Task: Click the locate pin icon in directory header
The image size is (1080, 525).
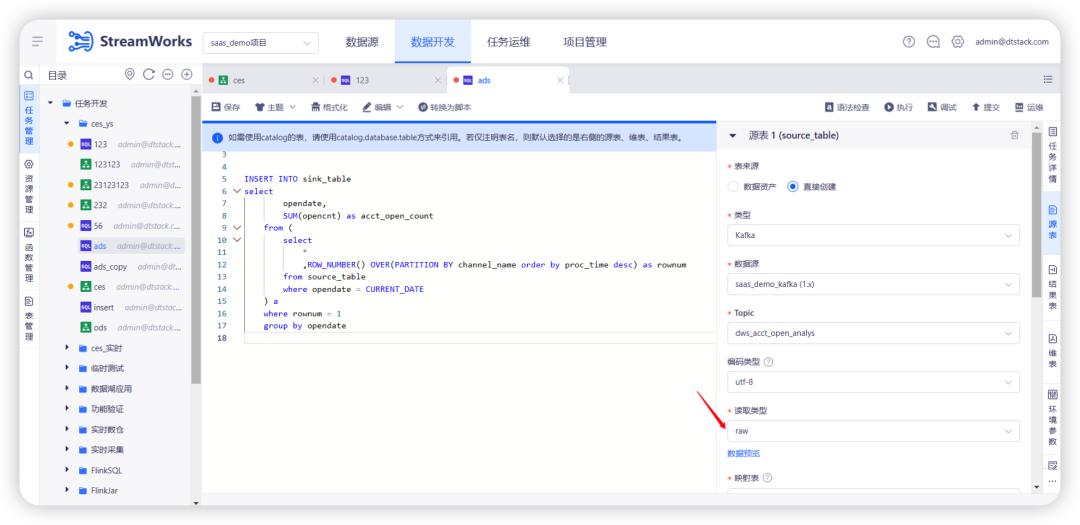Action: (x=129, y=74)
